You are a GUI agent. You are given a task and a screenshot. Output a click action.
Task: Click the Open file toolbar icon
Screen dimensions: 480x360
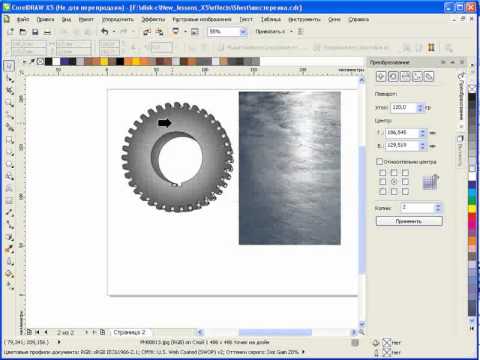[23, 32]
